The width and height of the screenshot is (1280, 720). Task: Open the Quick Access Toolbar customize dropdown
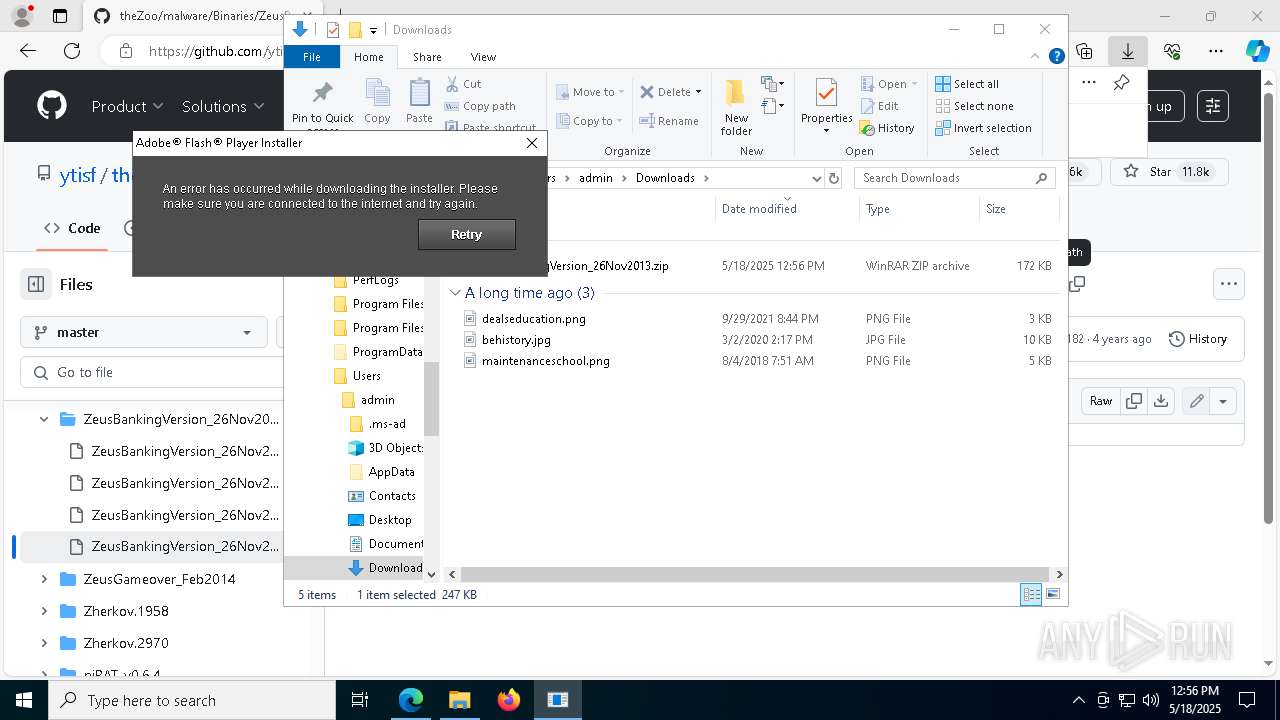coord(373,30)
